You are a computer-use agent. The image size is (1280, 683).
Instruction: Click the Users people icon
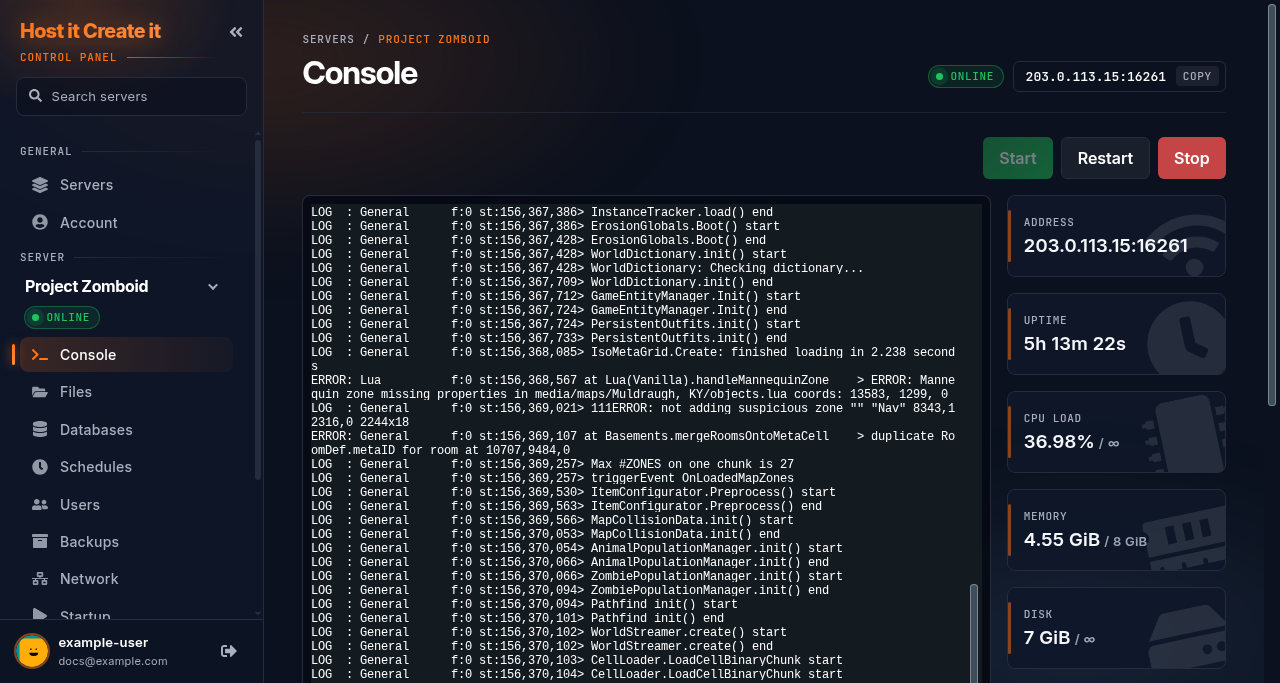tap(40, 505)
